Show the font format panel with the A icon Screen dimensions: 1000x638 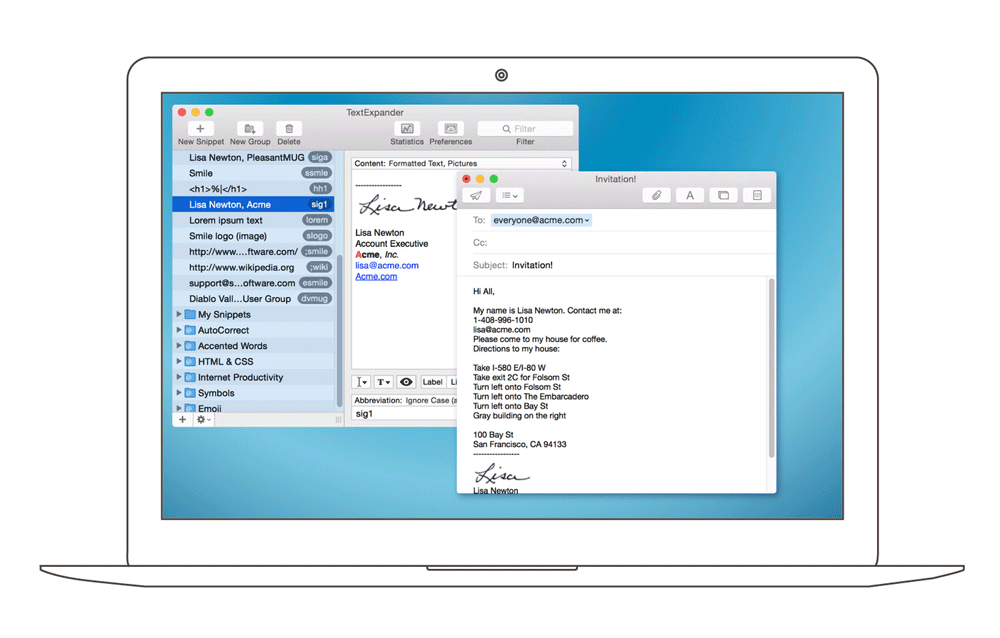click(690, 196)
